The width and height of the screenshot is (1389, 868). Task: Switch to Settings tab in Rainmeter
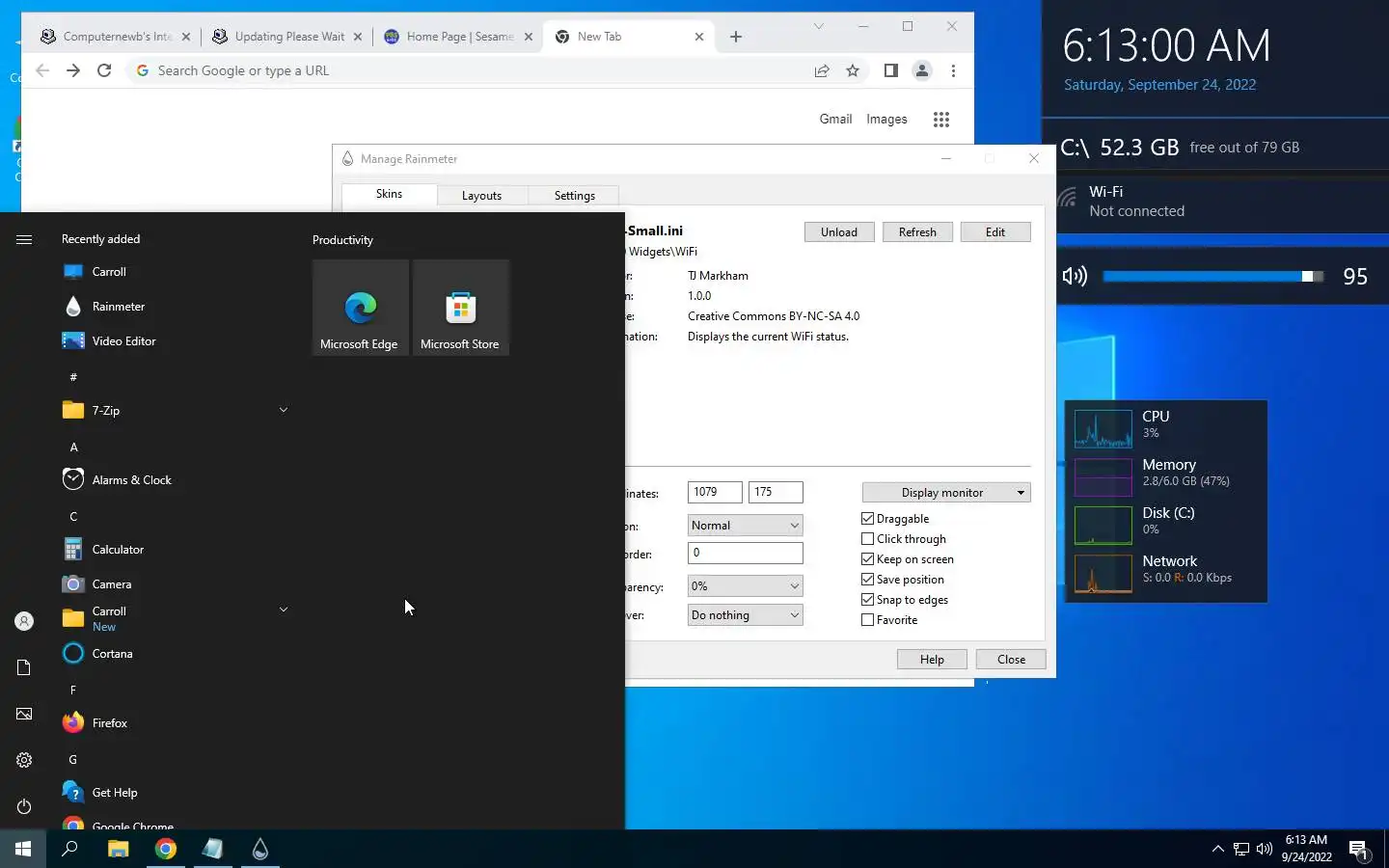tap(574, 196)
